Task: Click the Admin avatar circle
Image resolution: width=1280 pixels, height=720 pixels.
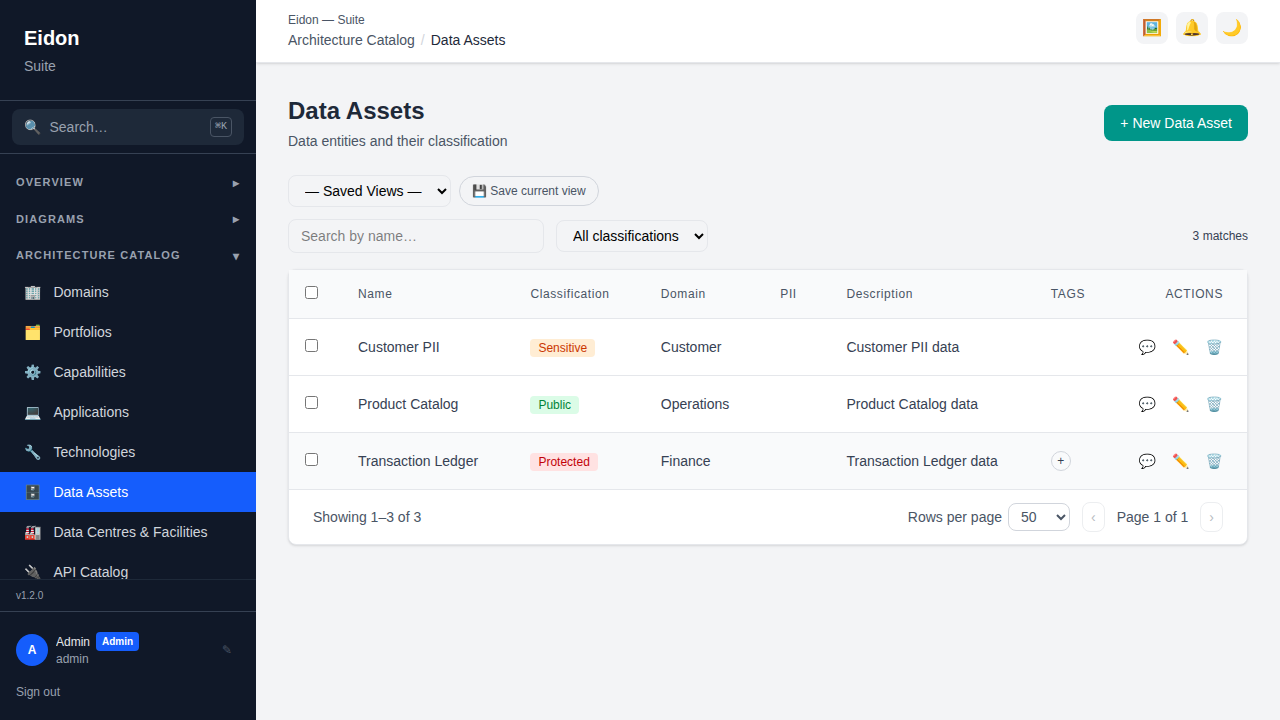Action: pyautogui.click(x=32, y=650)
